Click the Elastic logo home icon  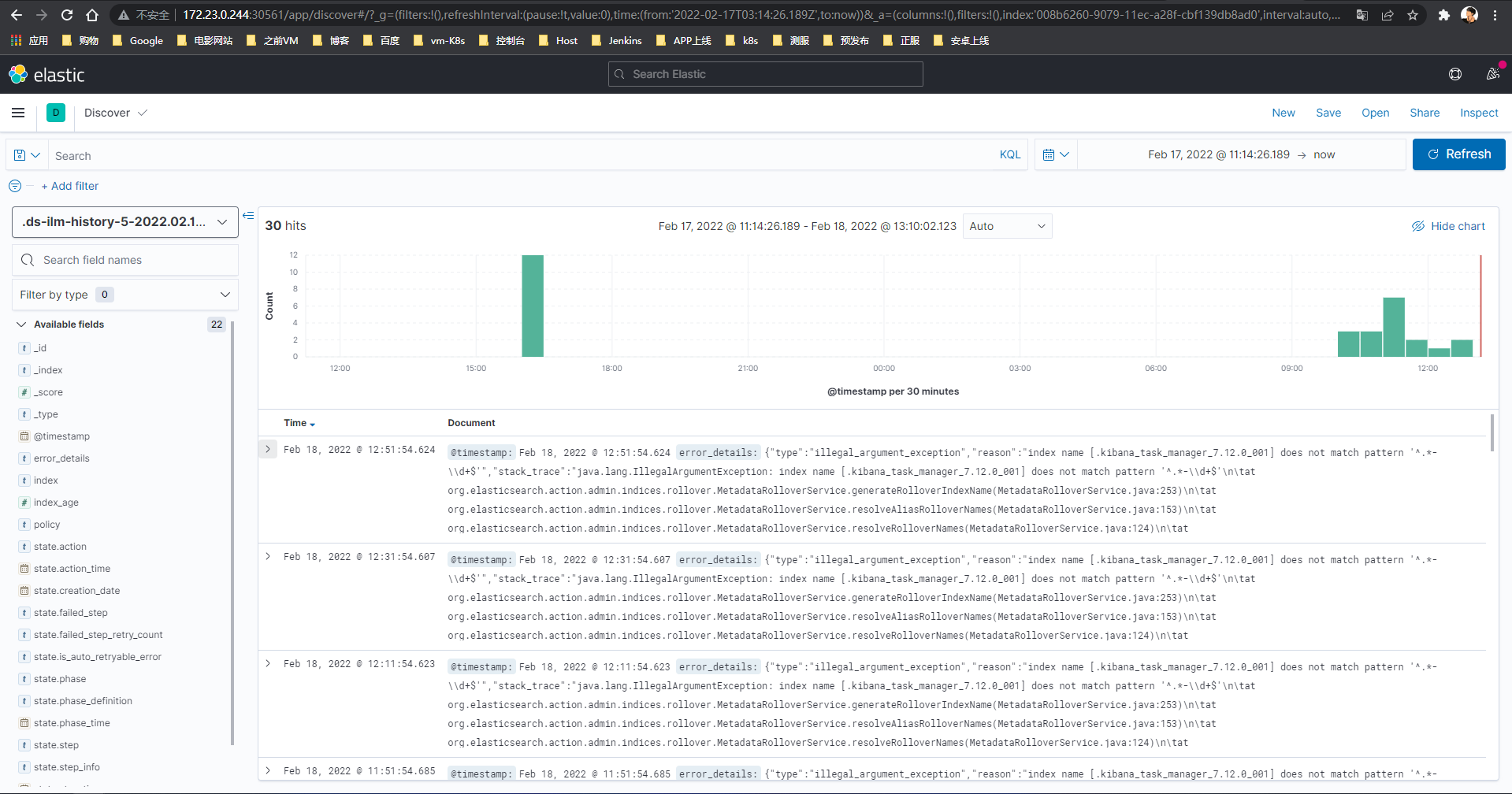(x=18, y=75)
